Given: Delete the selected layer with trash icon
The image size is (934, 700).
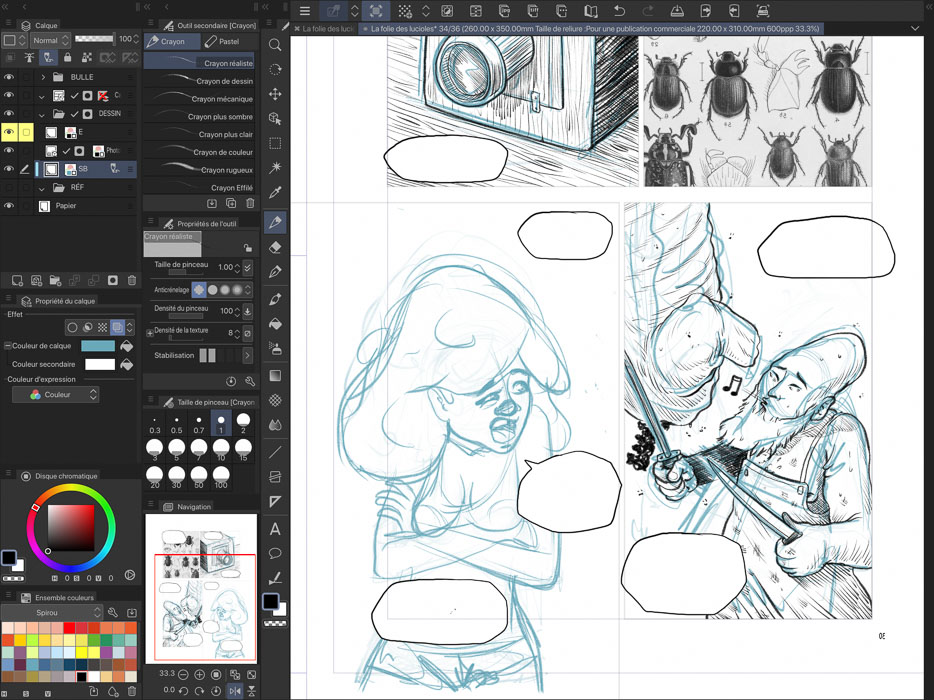Looking at the screenshot, I should point(132,281).
